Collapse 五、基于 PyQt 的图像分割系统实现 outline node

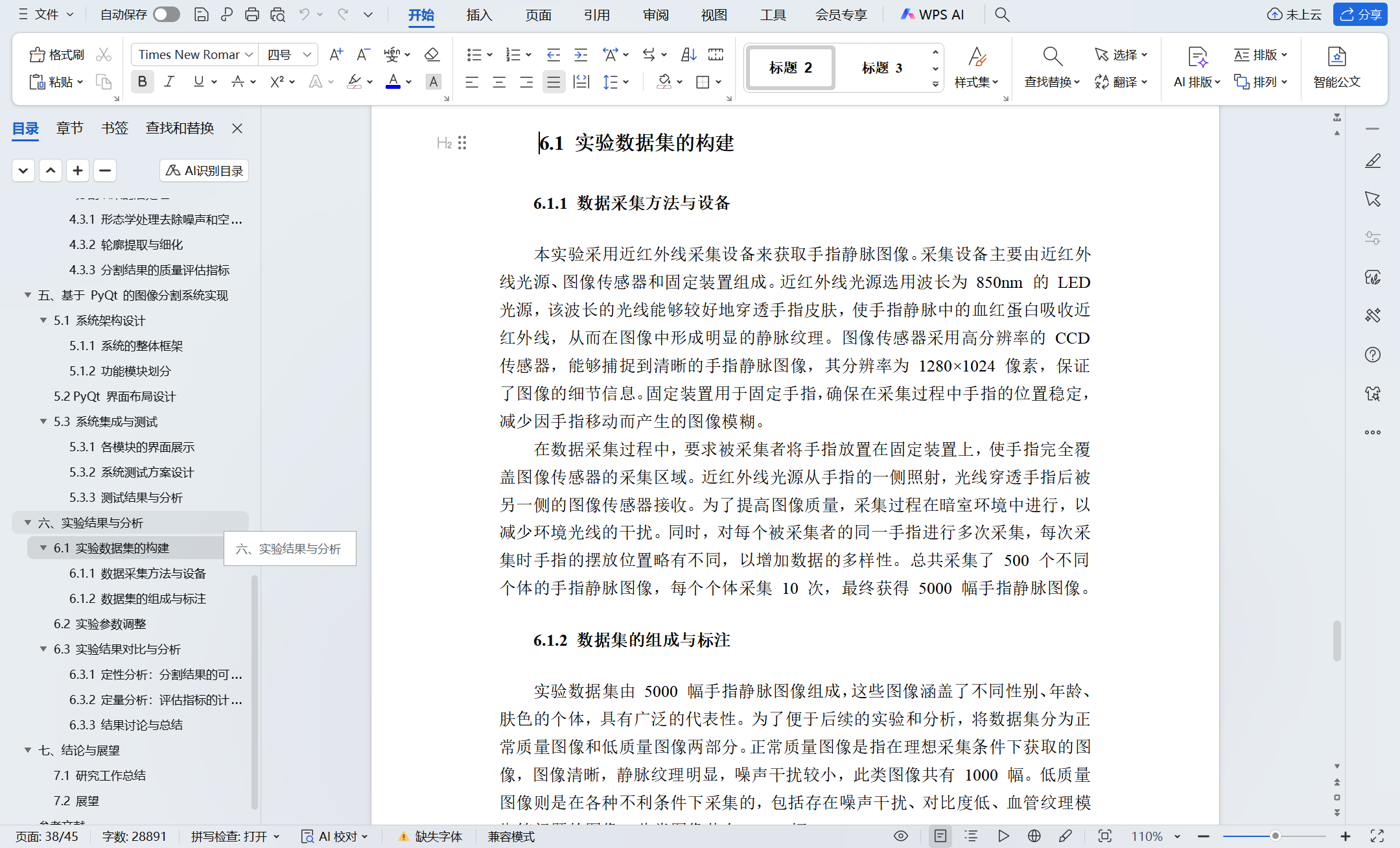coord(28,295)
